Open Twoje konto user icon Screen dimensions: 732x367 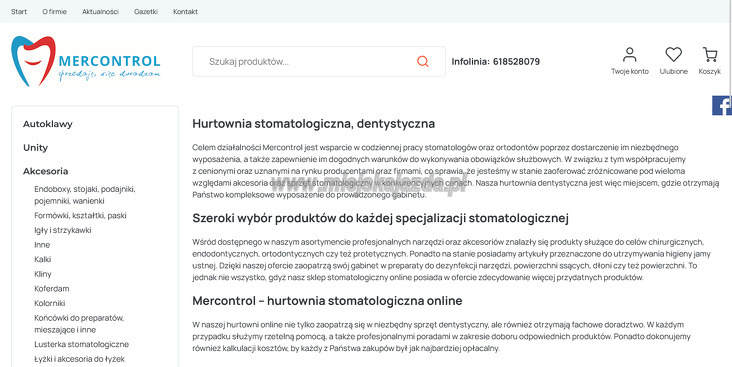[x=629, y=55]
